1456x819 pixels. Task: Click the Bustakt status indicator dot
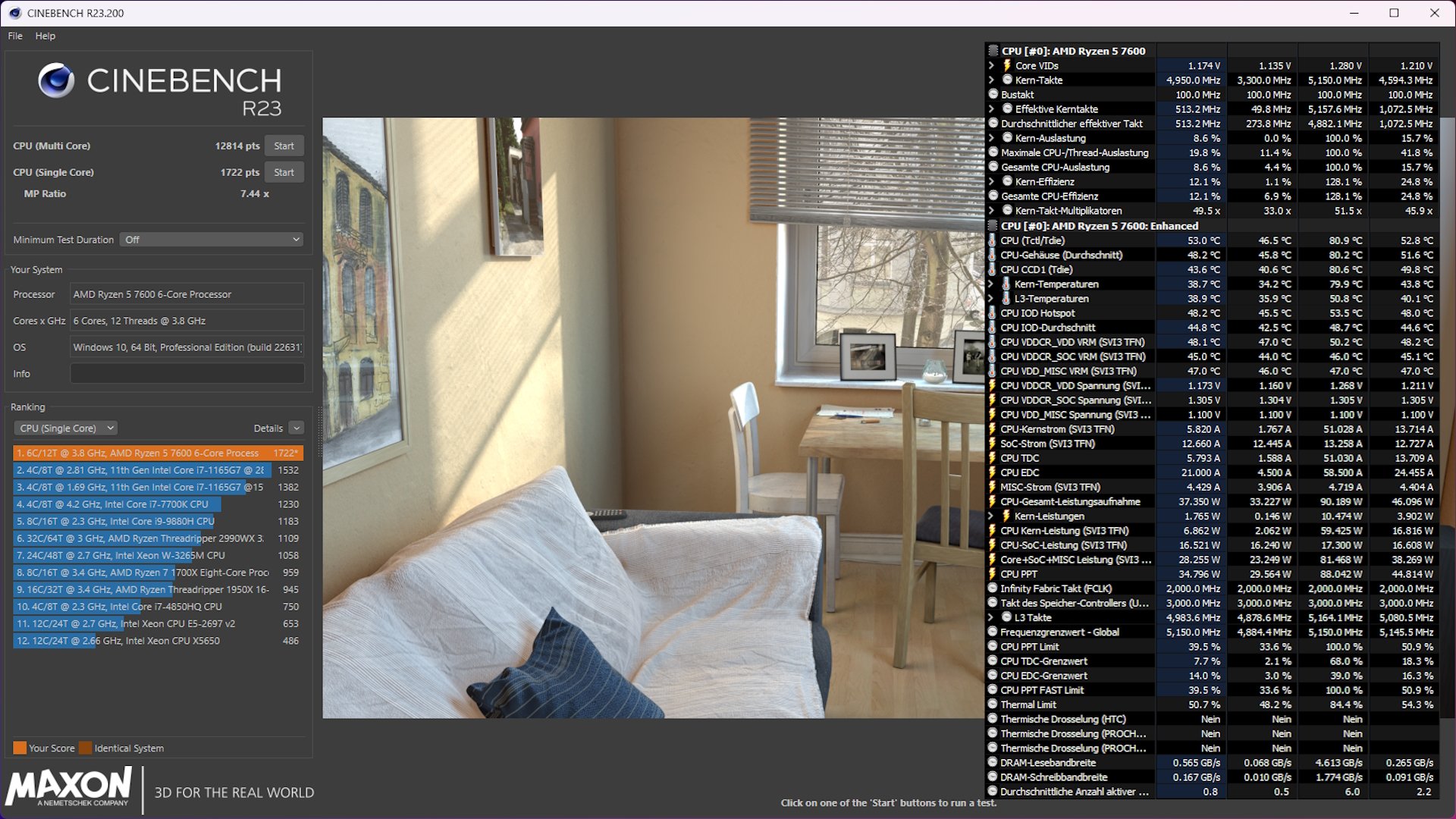click(991, 94)
